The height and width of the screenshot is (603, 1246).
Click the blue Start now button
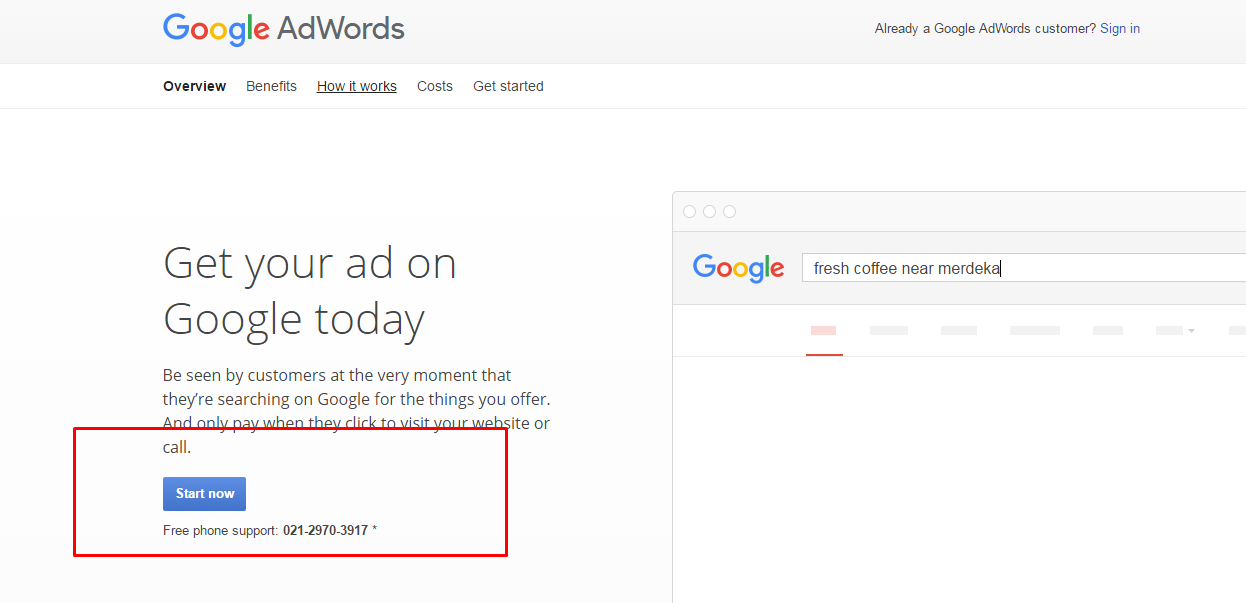(204, 494)
